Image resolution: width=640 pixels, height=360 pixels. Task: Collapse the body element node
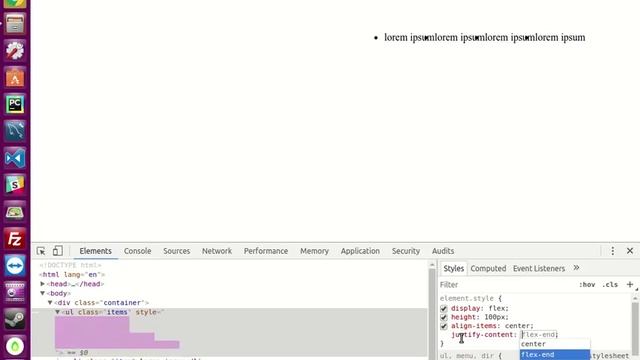(42, 293)
